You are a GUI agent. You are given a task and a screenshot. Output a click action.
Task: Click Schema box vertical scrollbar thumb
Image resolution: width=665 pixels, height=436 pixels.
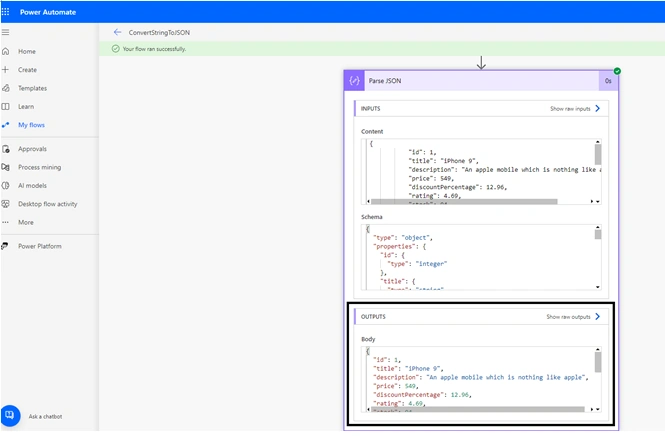tap(598, 235)
